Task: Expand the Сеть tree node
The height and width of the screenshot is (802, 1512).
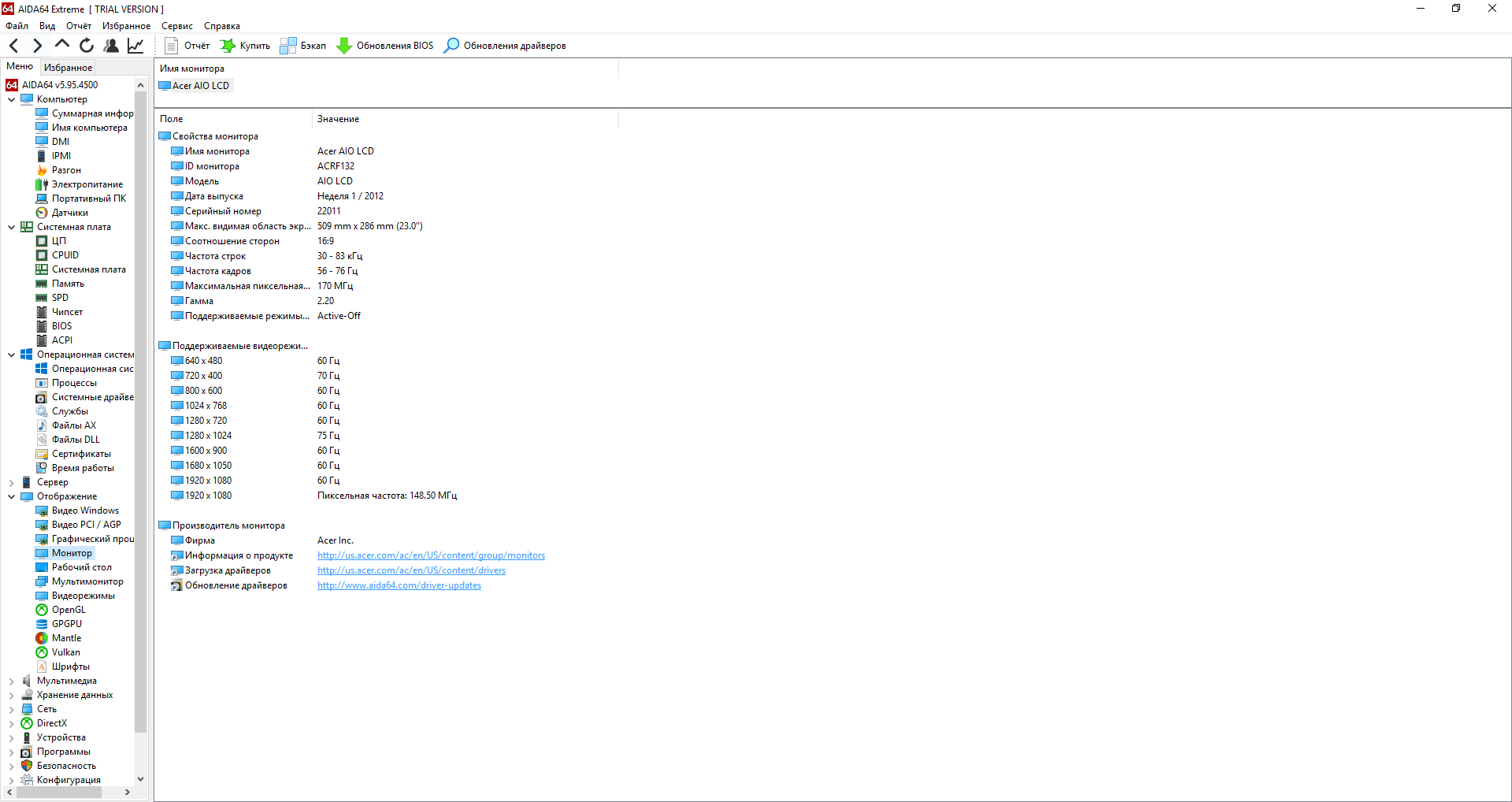Action: point(11,709)
